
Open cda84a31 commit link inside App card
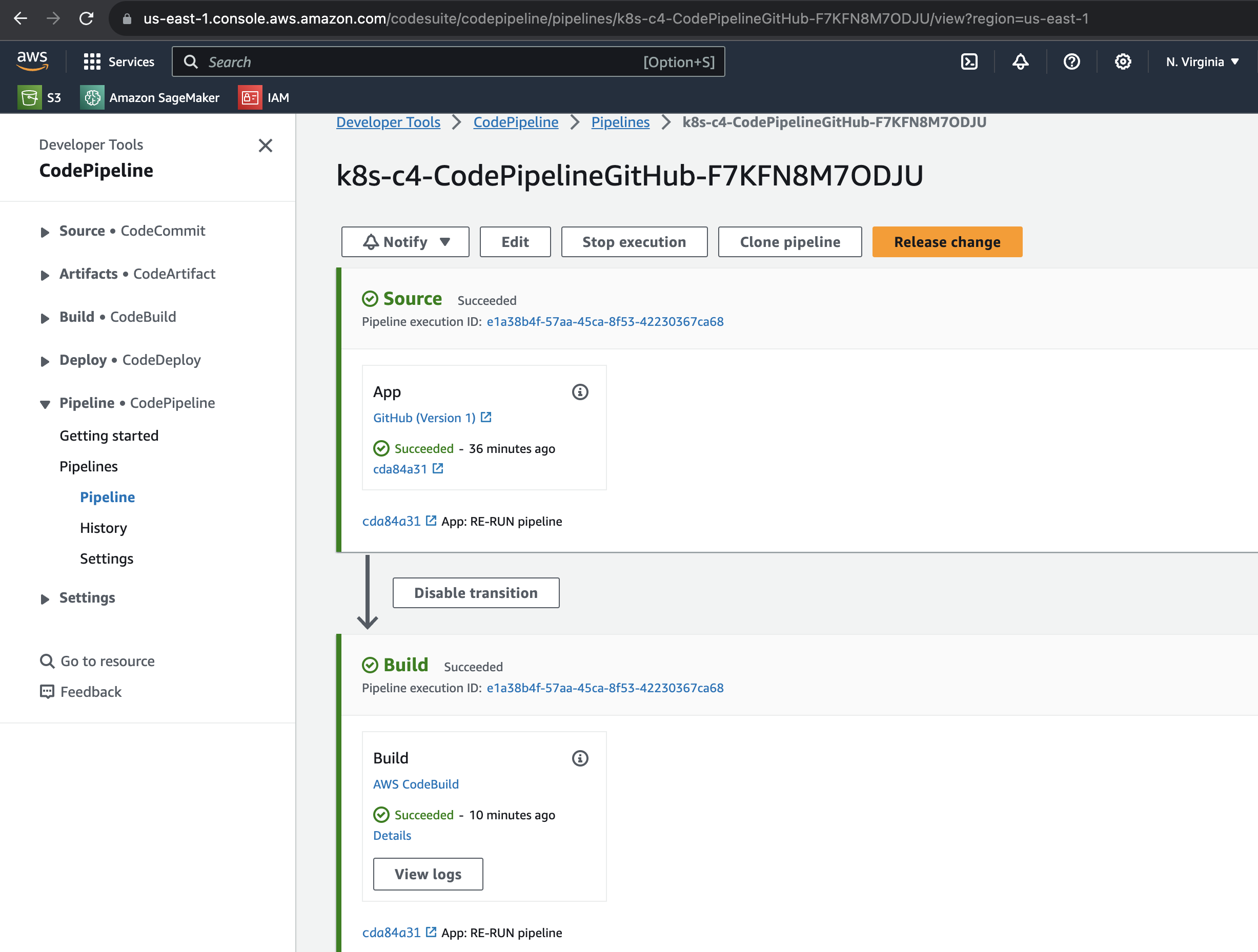400,468
